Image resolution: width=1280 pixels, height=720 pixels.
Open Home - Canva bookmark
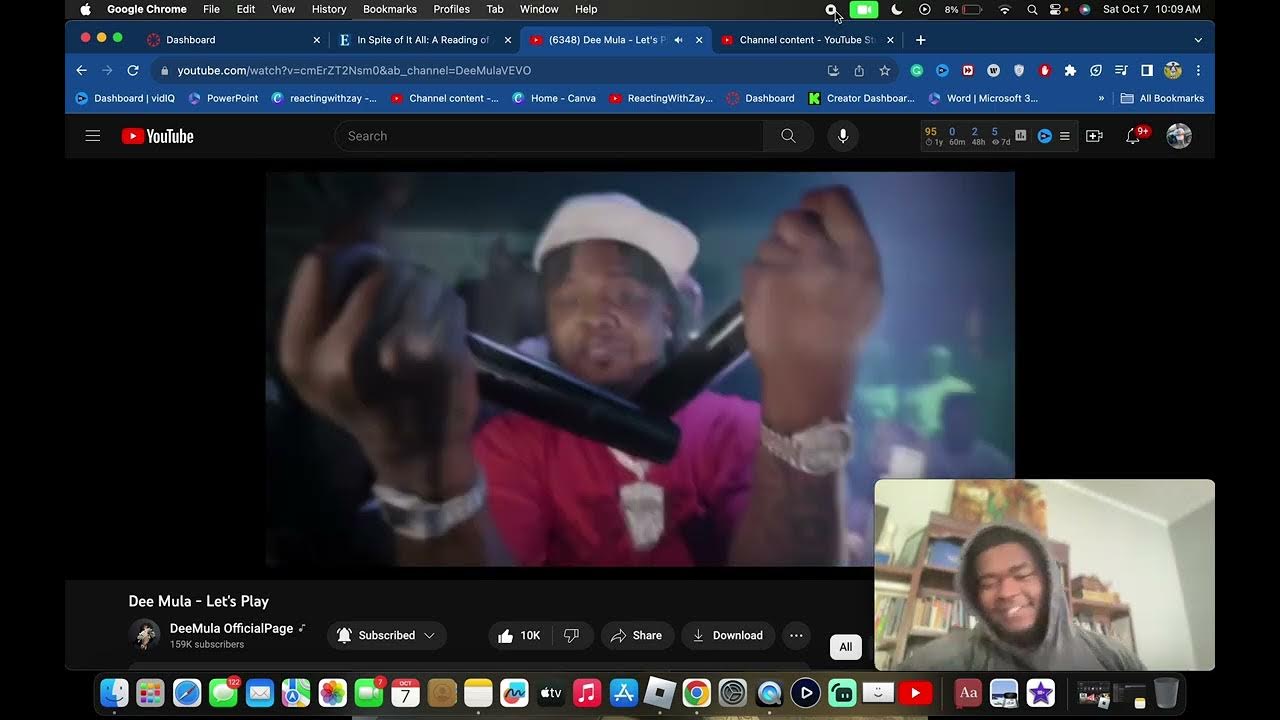coord(554,98)
